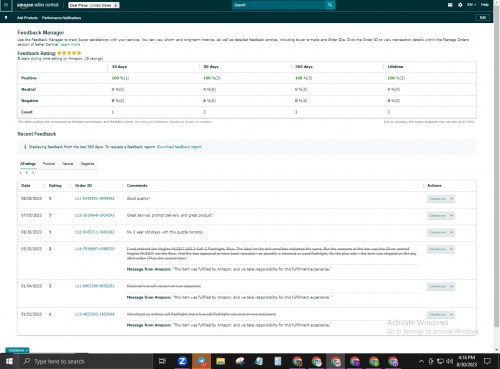Open File Explorer from the taskbar
500x369 pixels.
[220, 361]
